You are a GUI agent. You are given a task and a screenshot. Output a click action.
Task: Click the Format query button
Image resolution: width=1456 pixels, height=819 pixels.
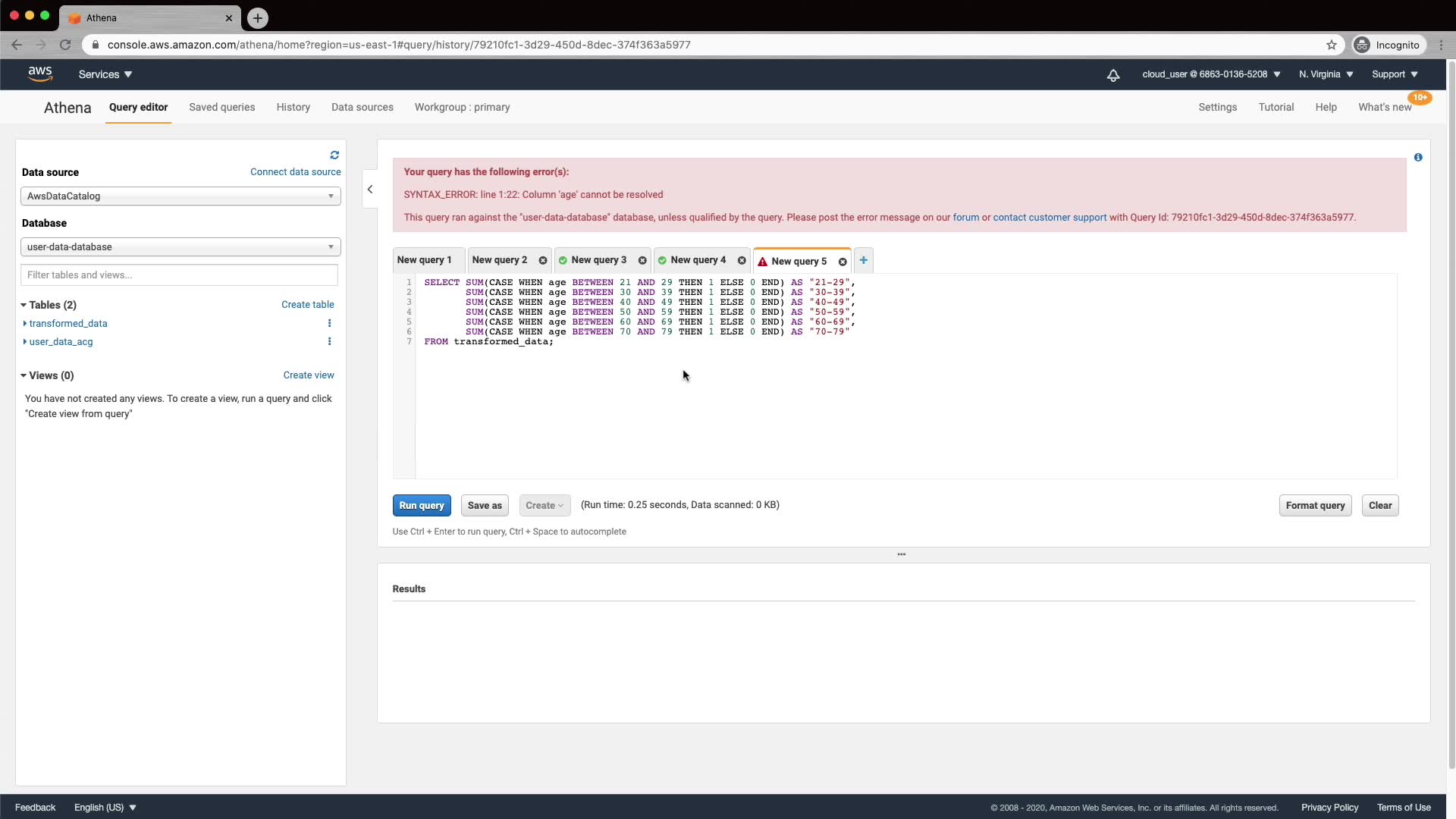click(x=1314, y=506)
